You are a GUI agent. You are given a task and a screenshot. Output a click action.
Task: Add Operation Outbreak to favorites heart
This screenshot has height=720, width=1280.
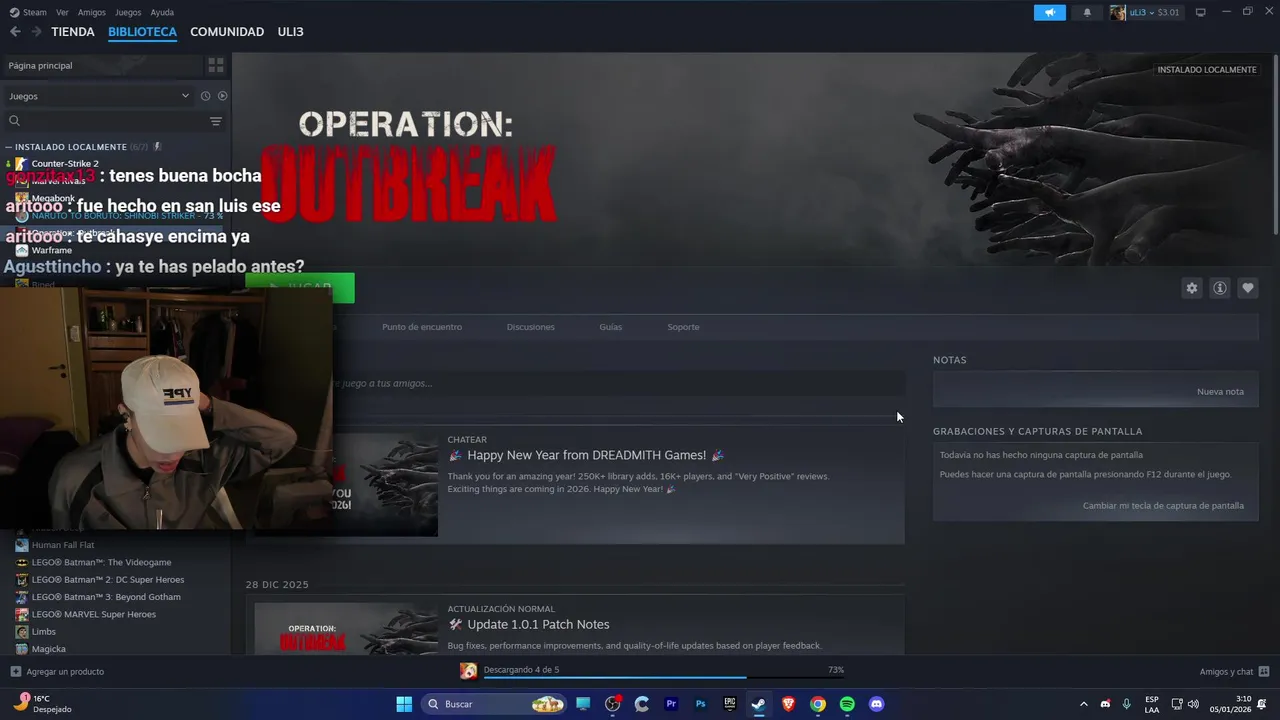(1248, 288)
